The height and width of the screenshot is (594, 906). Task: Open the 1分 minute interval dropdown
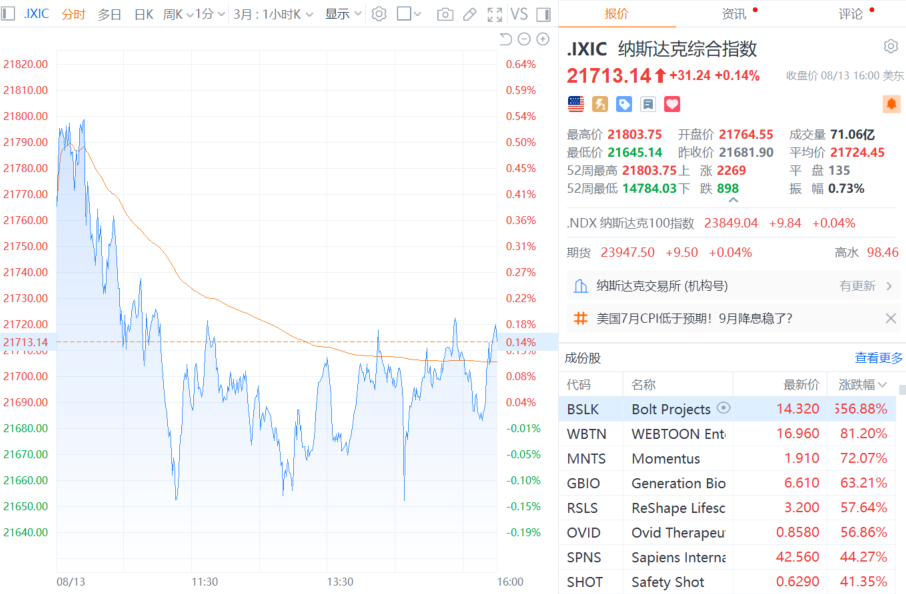click(210, 14)
